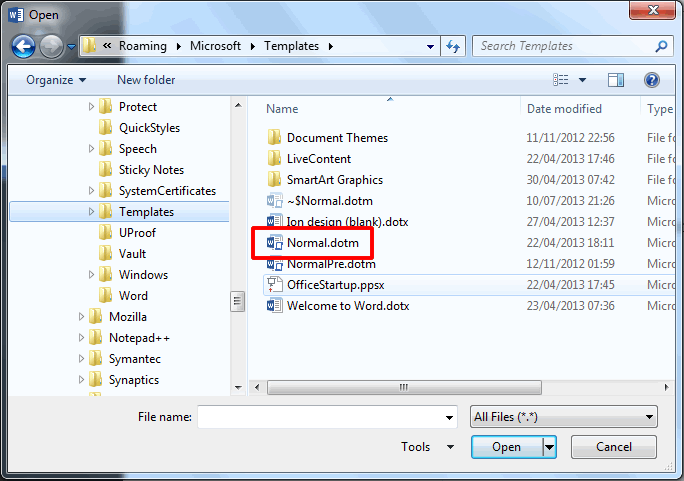
Task: Expand the arrow after Templates breadcrumb
Action: 331,46
